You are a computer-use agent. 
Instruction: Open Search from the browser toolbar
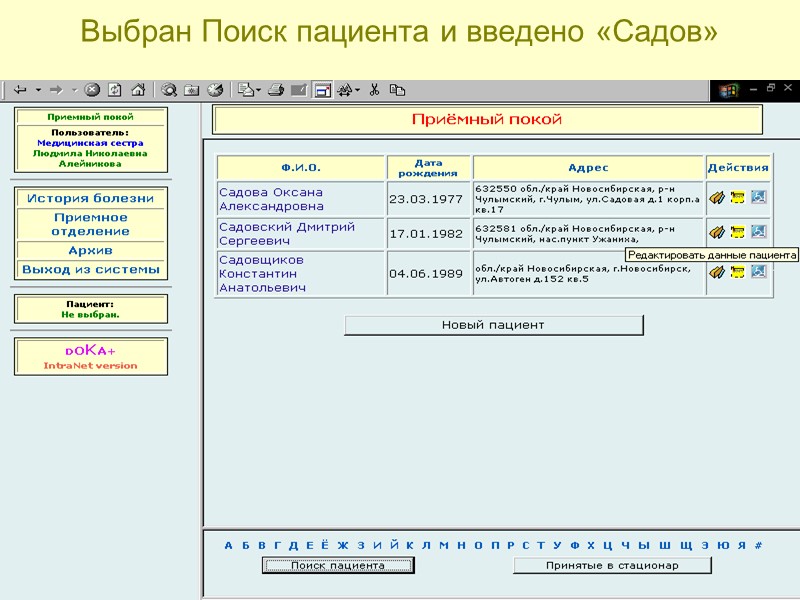point(167,87)
